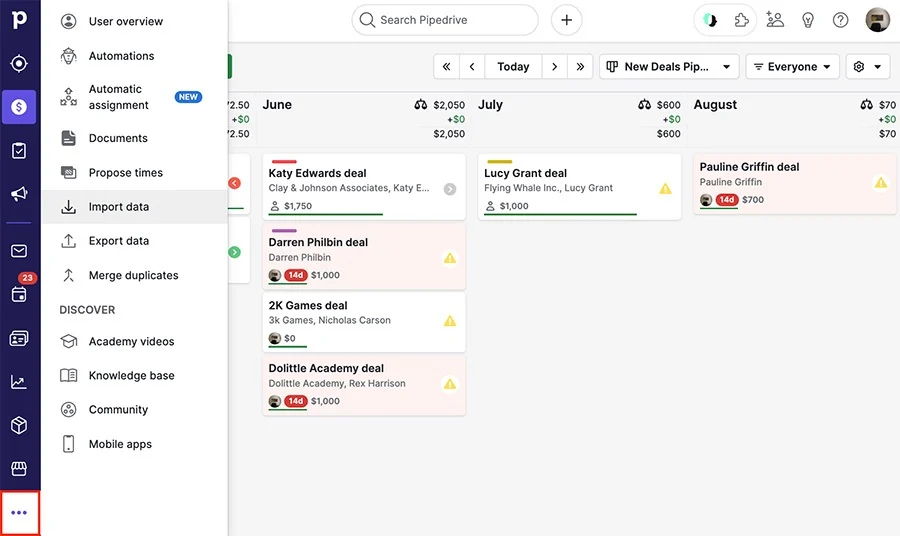Select Import data menu item

pos(135,207)
